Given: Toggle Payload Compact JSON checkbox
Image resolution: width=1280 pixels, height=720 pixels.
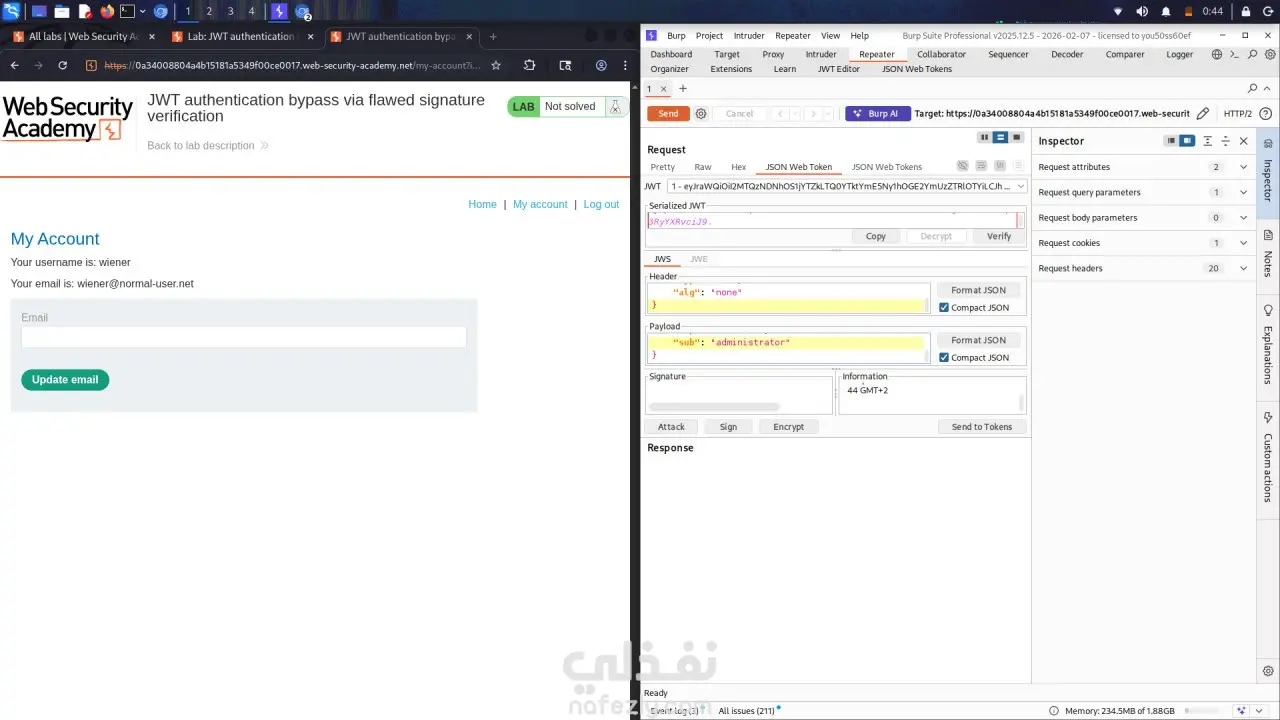Looking at the screenshot, I should coord(944,358).
